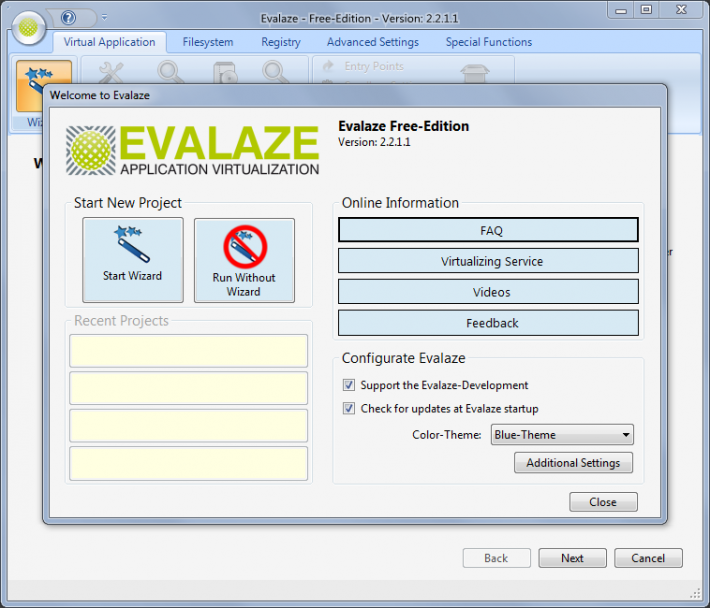Viewport: 710px width, 608px height.
Task: Maximize the Evalaze main window
Action: (647, 10)
